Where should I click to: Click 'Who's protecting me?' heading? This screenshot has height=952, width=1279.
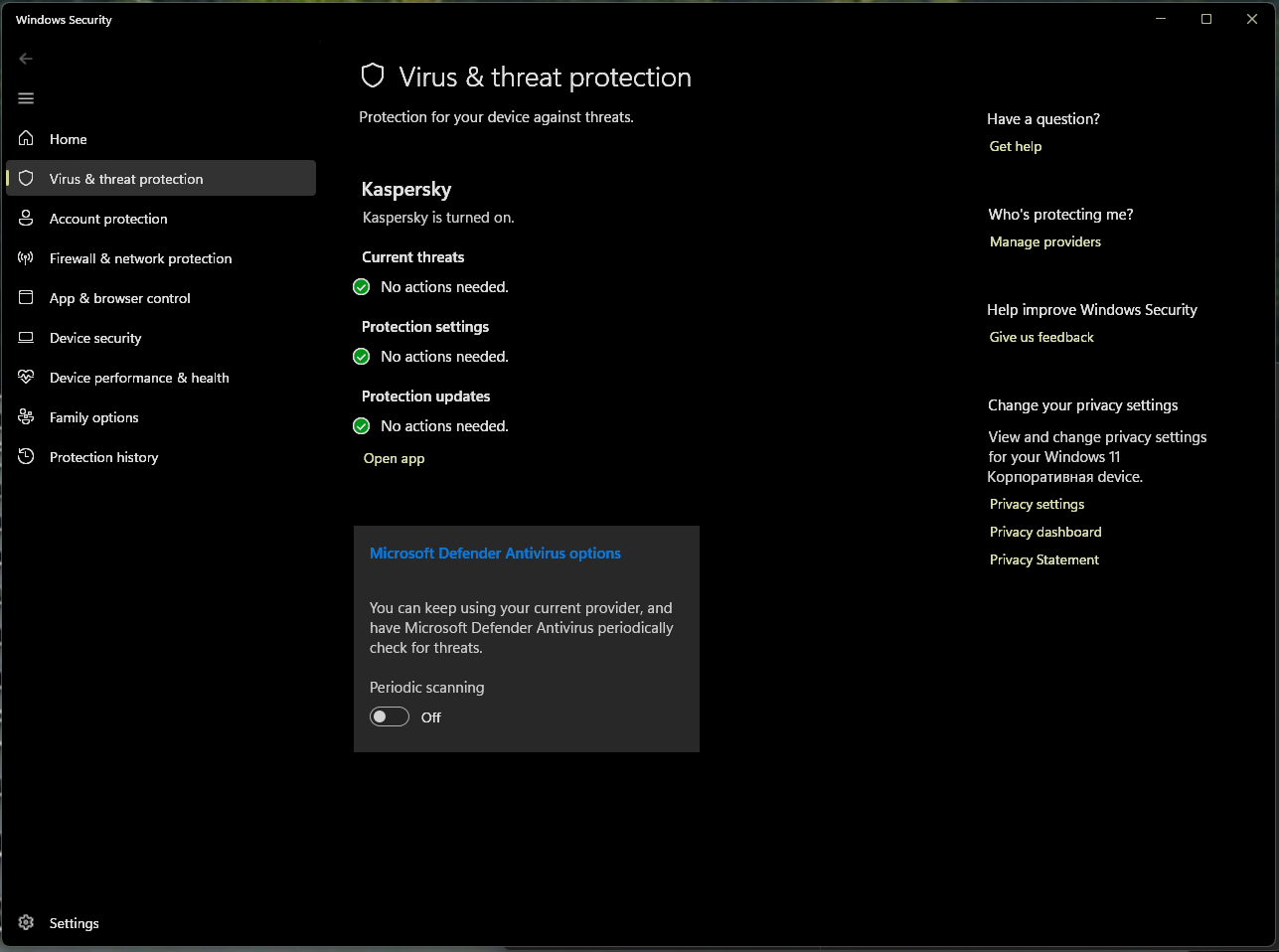[x=1060, y=215]
